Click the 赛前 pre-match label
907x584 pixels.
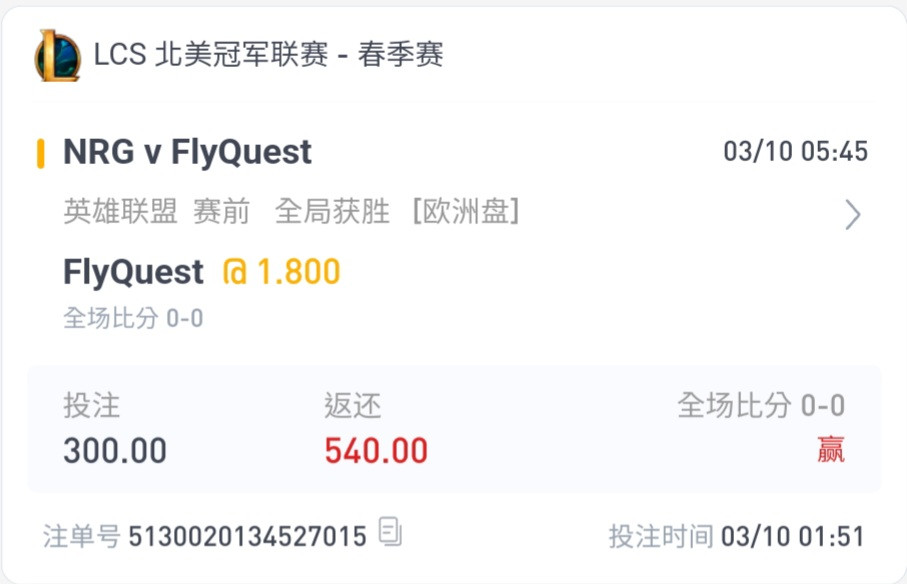click(x=222, y=211)
